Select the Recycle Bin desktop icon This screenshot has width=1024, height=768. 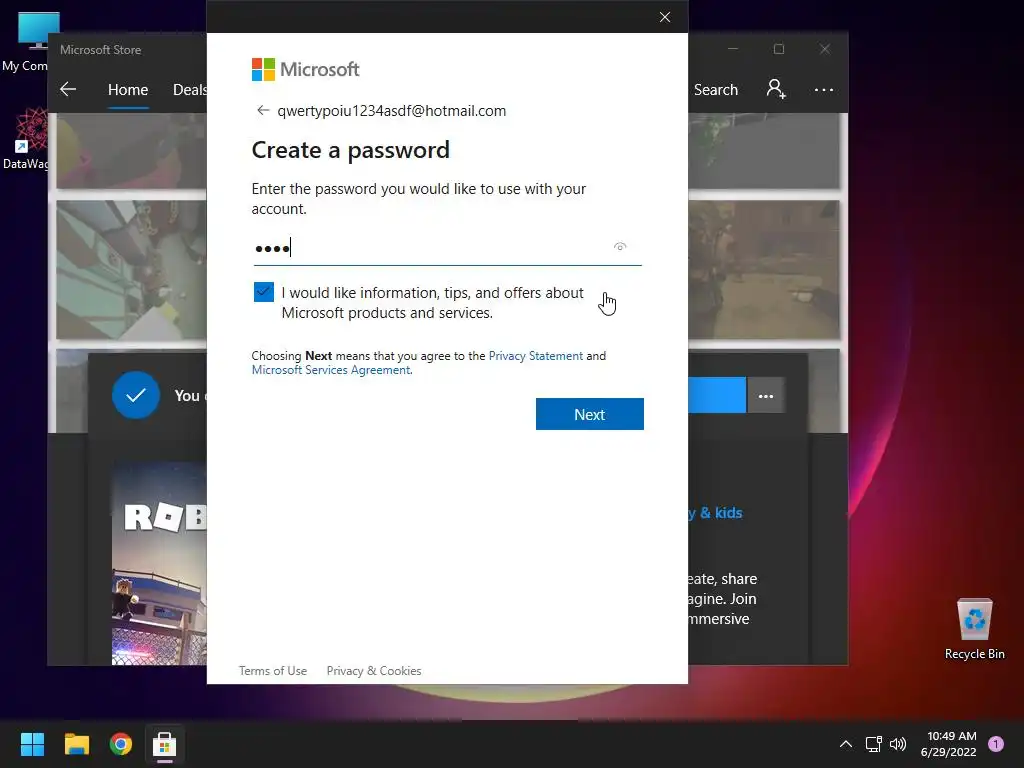974,629
